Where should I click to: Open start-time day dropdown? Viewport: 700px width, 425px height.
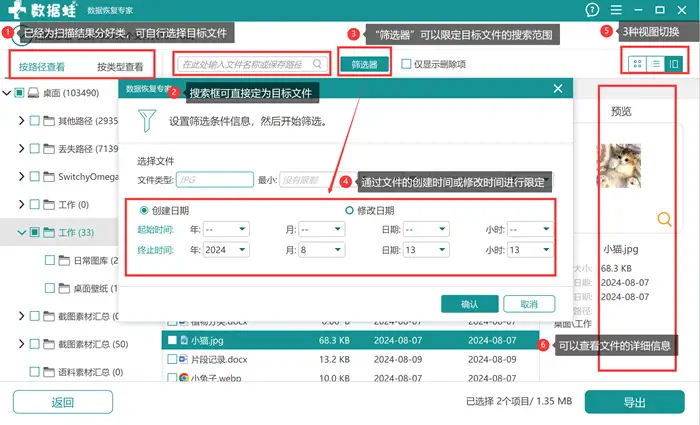(x=426, y=229)
